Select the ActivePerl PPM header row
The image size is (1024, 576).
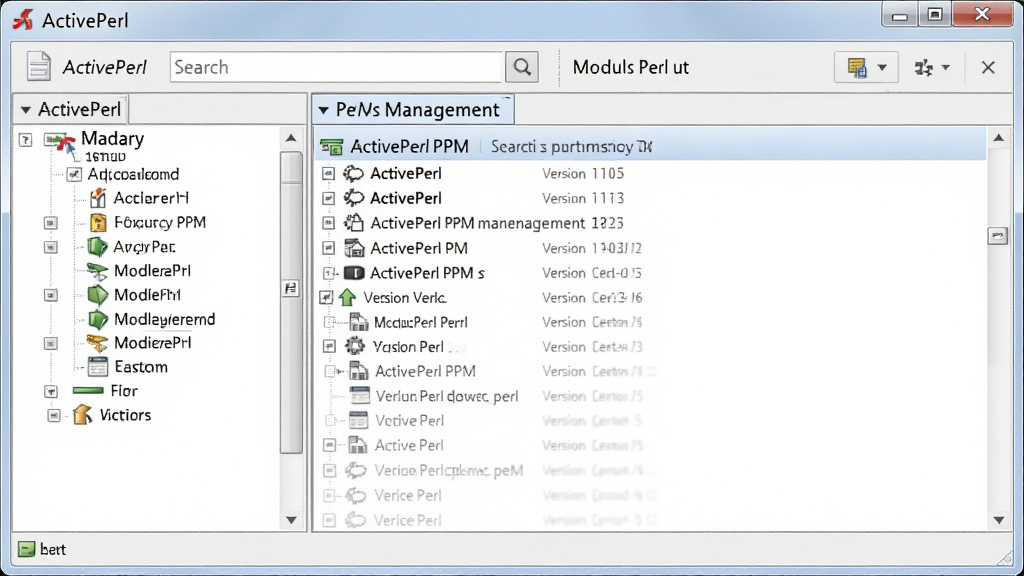pyautogui.click(x=651, y=146)
